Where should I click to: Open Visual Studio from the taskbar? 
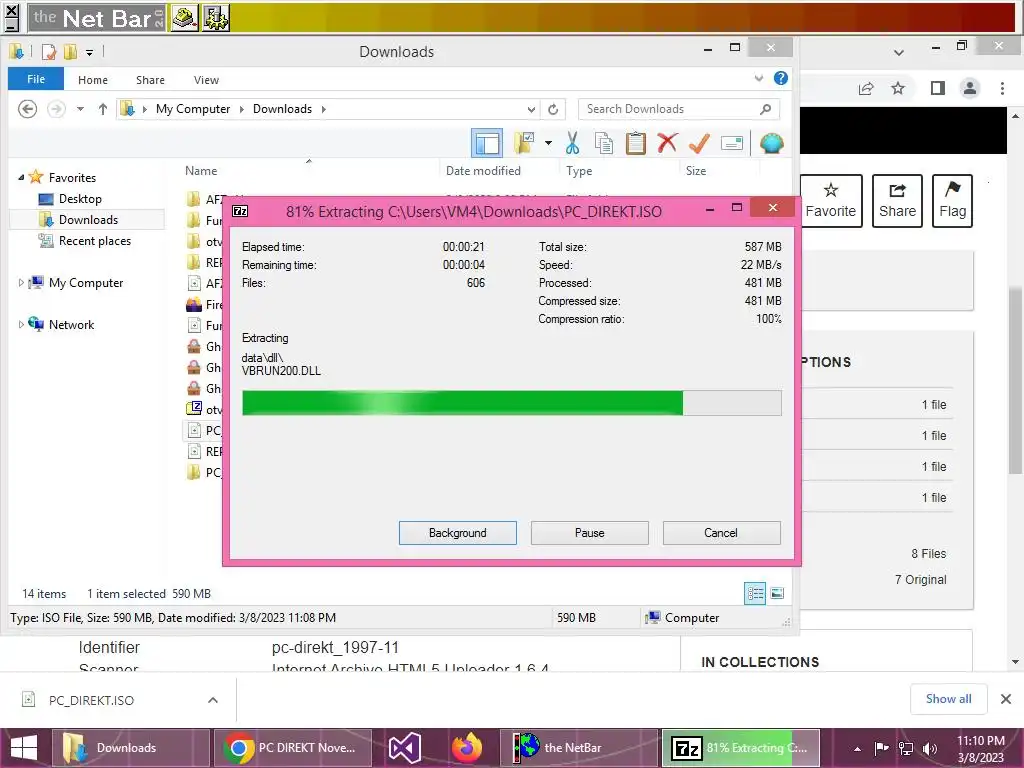click(404, 748)
